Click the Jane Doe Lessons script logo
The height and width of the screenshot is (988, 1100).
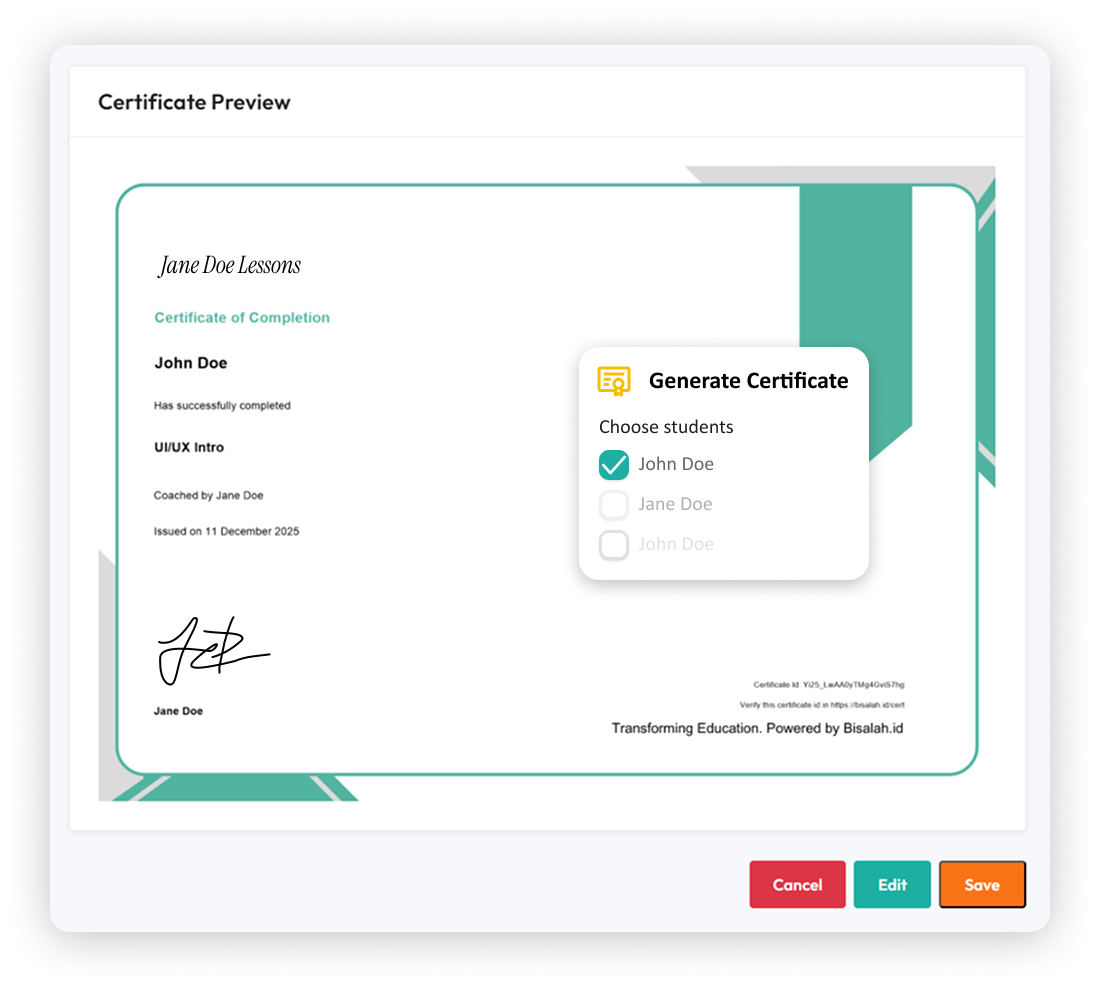230,265
